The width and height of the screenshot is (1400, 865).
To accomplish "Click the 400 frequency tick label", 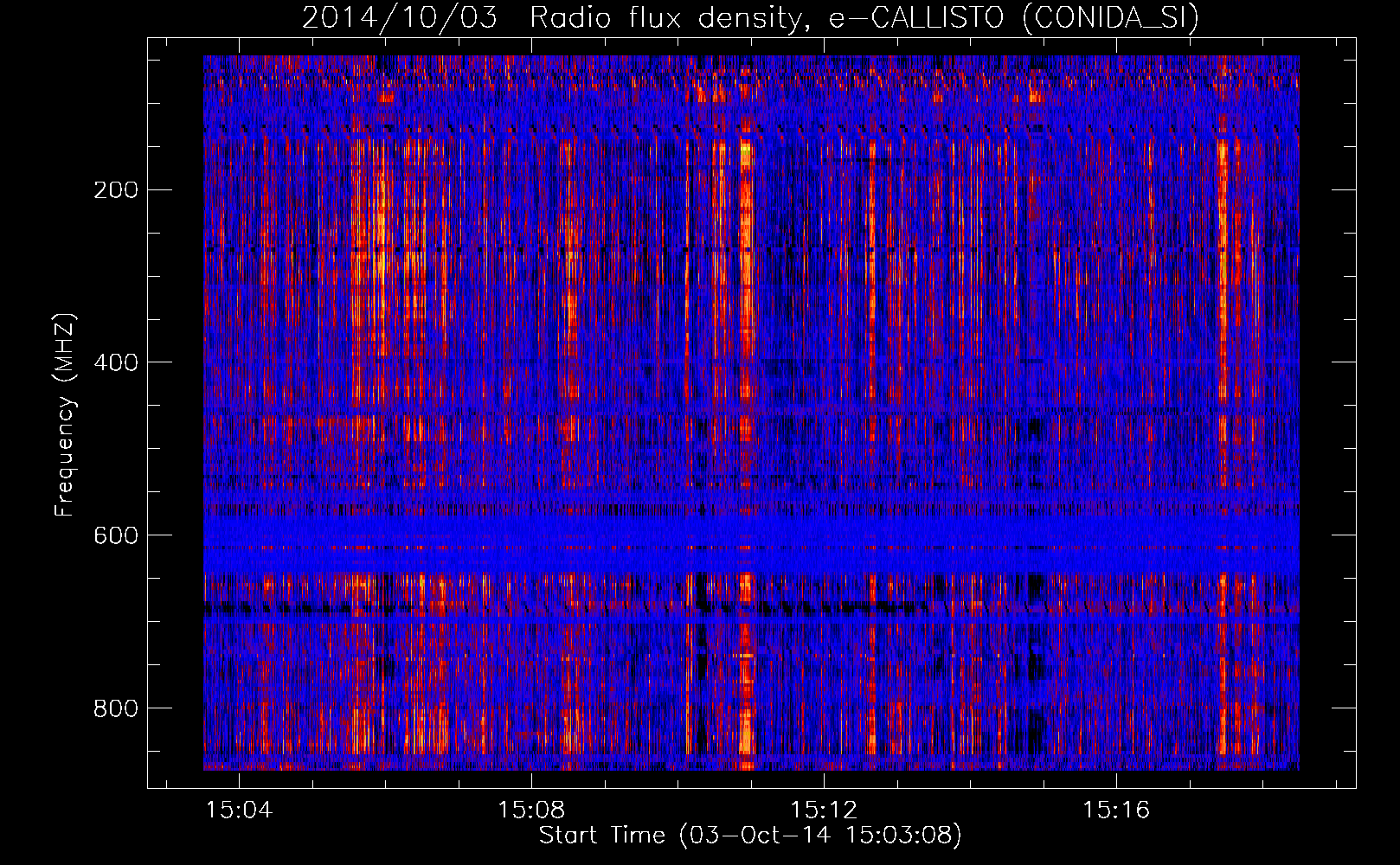I will coord(115,362).
